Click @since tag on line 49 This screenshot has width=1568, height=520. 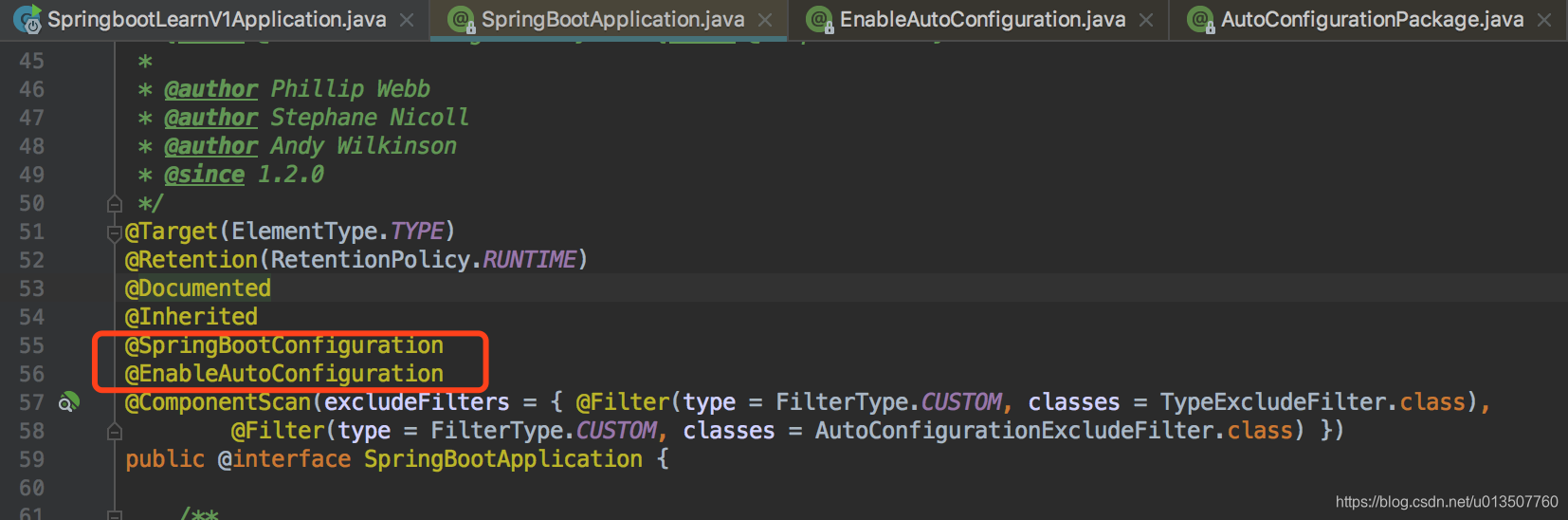coord(204,175)
